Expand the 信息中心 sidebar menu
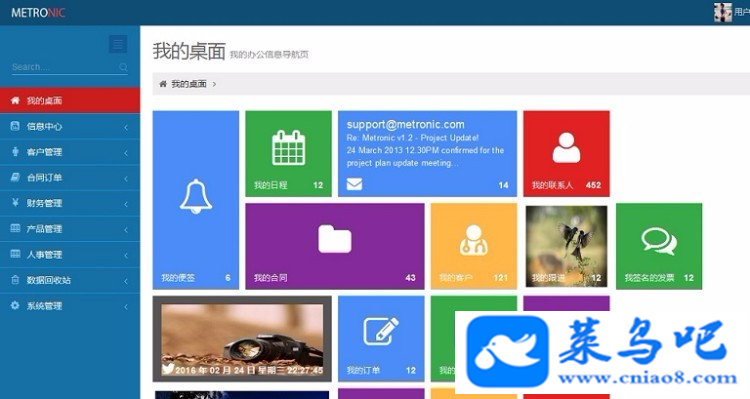Image resolution: width=750 pixels, height=399 pixels. (x=70, y=126)
